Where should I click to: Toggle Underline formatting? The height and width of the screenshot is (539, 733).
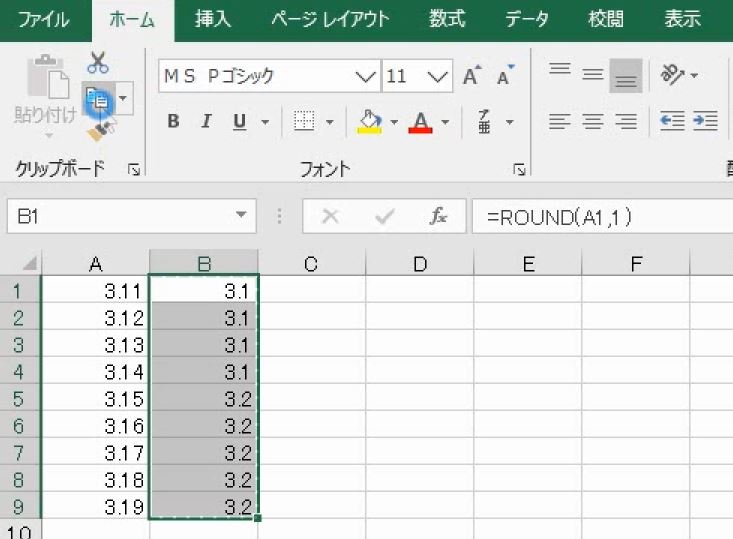click(240, 122)
